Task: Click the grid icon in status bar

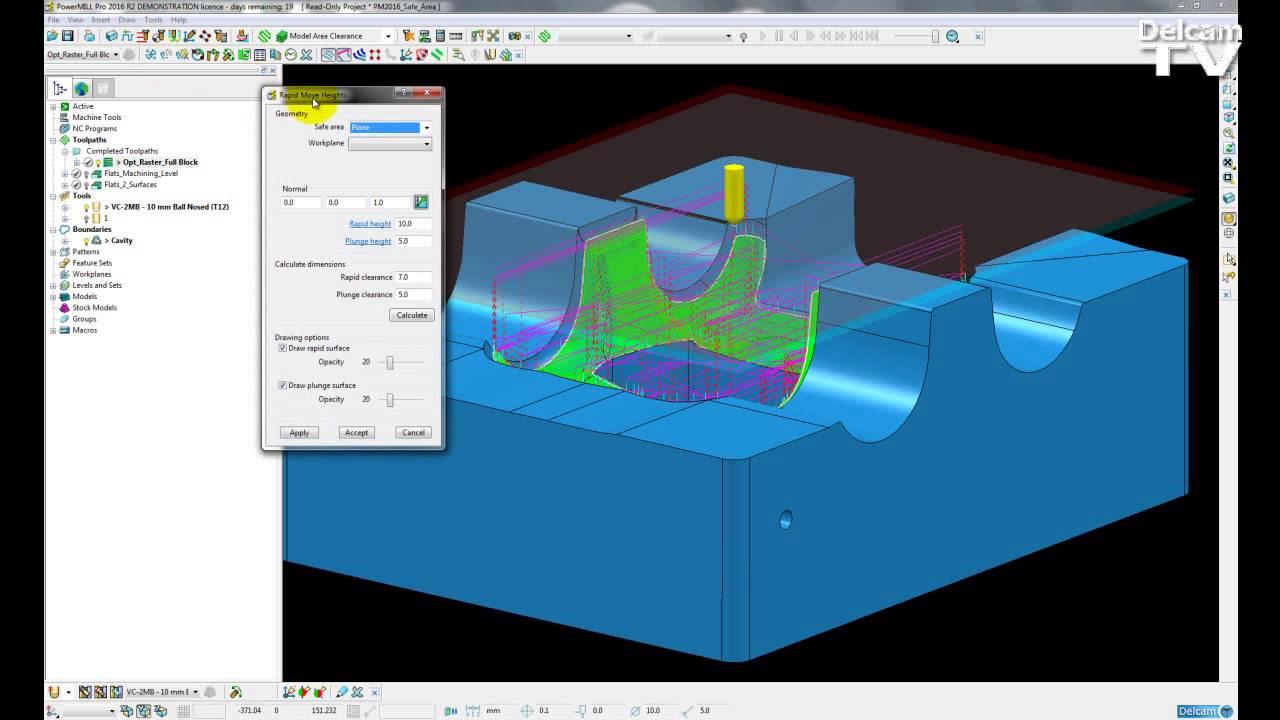Action: click(183, 711)
